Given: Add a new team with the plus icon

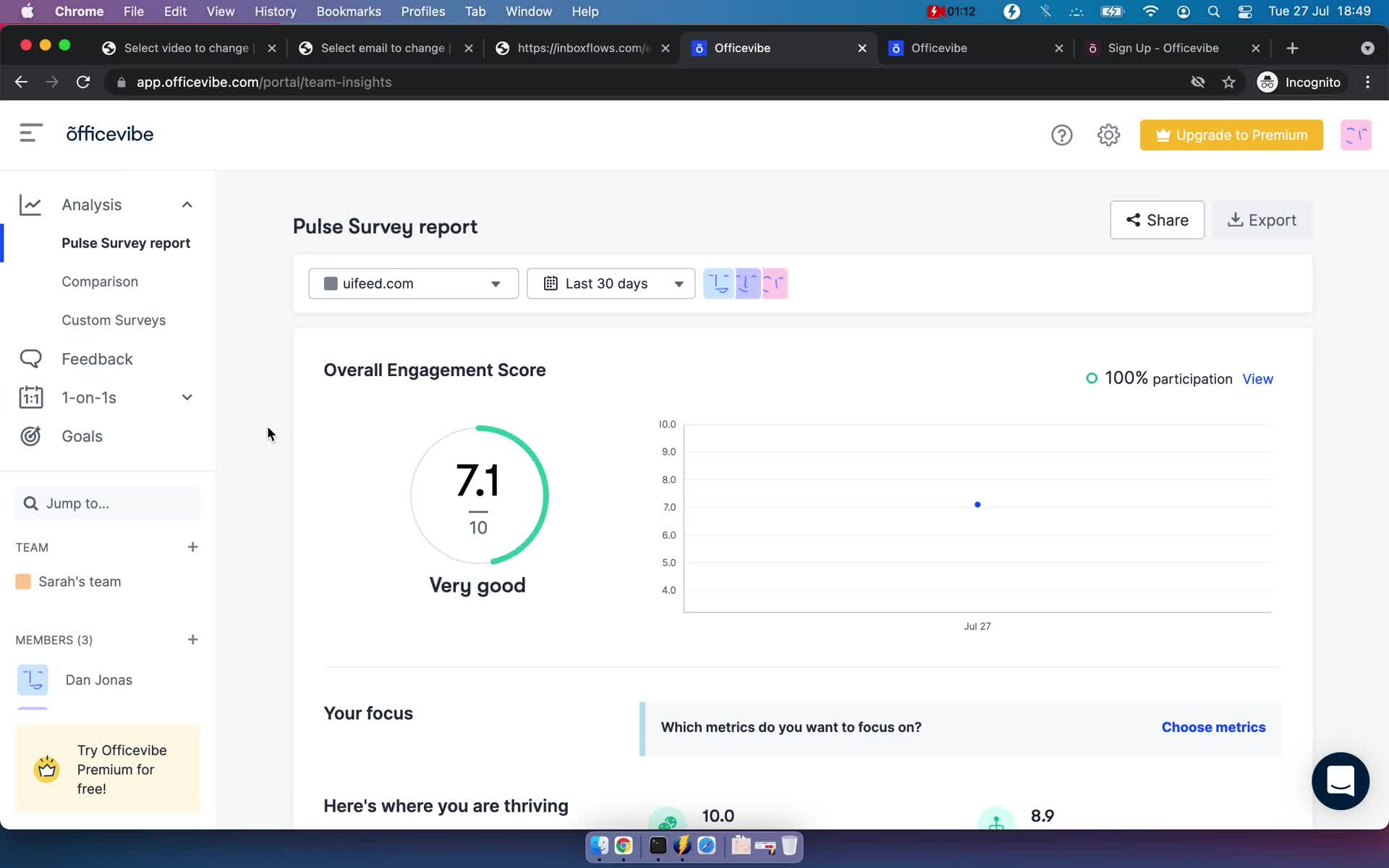Looking at the screenshot, I should pyautogui.click(x=192, y=547).
